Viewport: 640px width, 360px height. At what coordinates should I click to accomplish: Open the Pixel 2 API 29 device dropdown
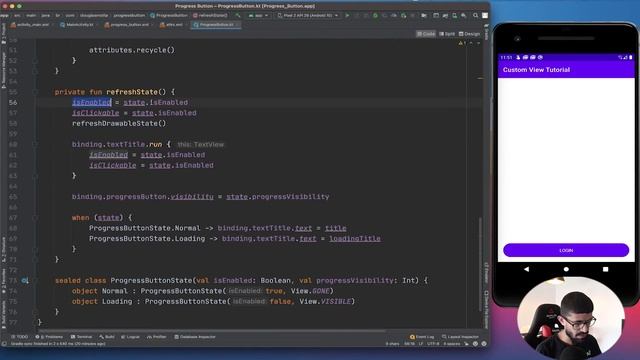(x=308, y=16)
